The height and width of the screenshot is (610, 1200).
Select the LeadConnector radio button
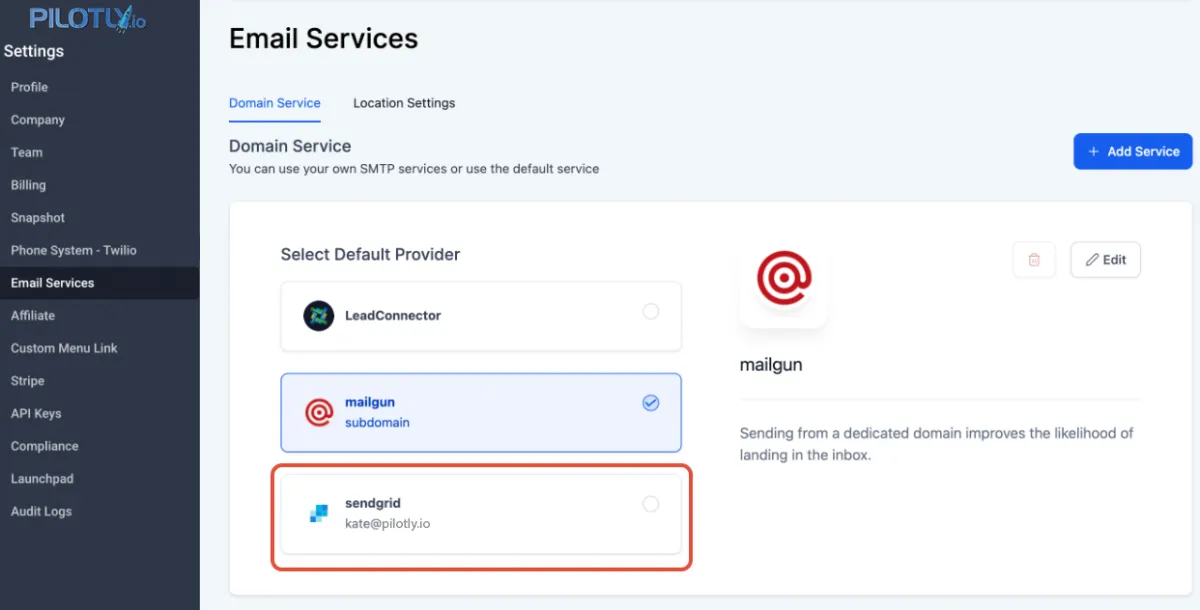point(651,312)
